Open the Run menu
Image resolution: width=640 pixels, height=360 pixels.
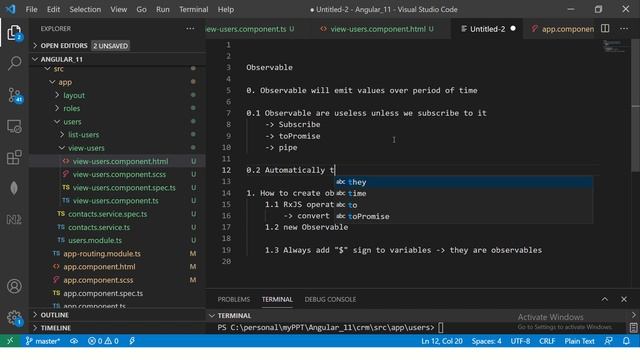[x=162, y=9]
